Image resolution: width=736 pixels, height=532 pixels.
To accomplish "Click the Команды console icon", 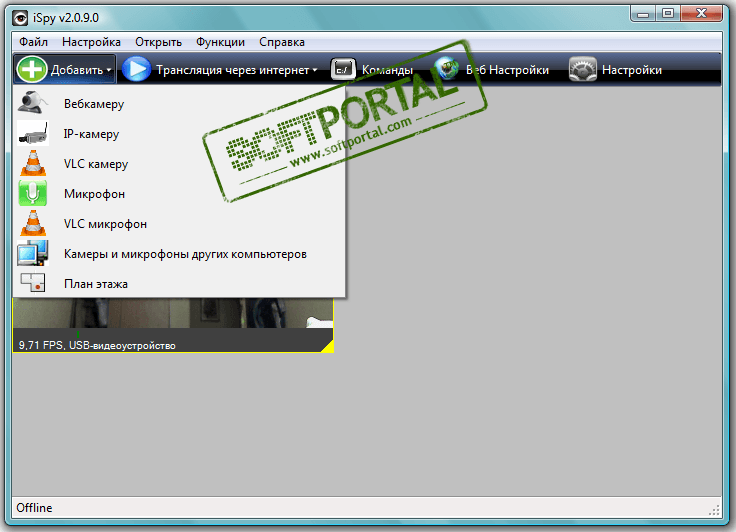I will click(x=343, y=69).
